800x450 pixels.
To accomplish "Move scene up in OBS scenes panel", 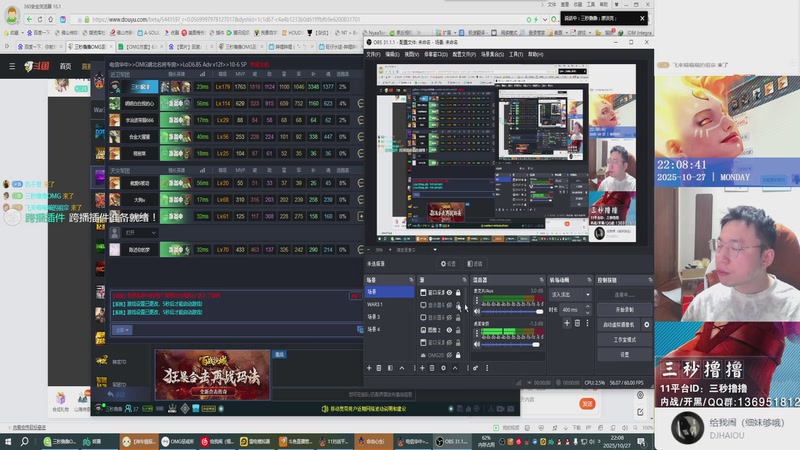I will [402, 368].
